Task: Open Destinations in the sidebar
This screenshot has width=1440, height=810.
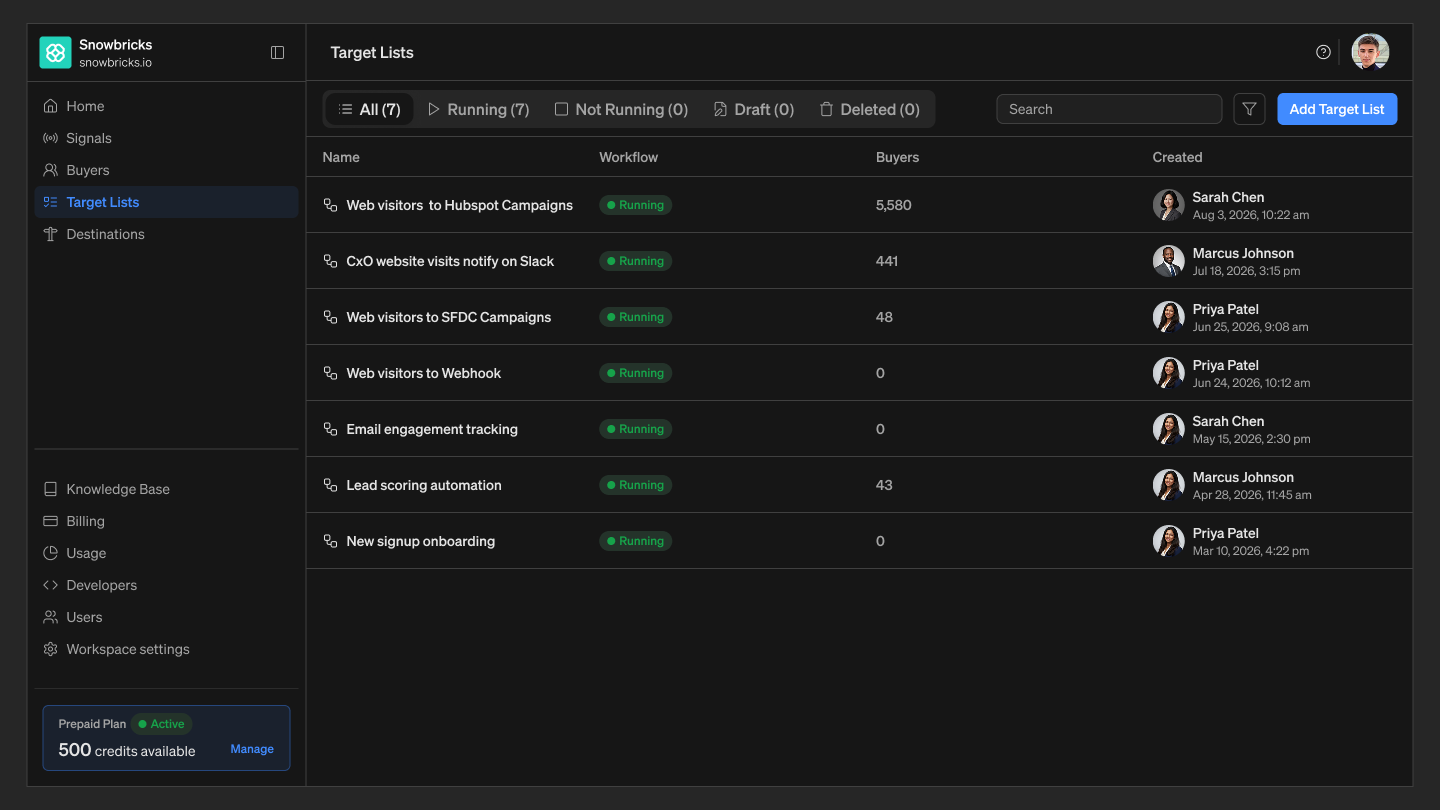Action: [x=166, y=234]
